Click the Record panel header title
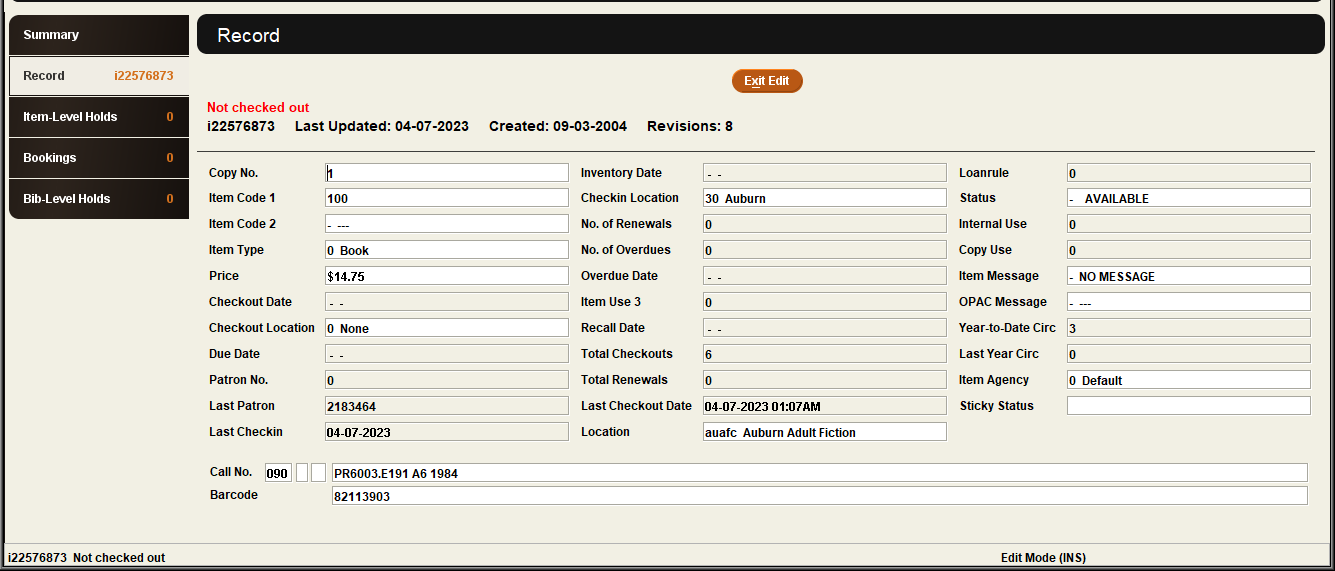 (x=249, y=36)
